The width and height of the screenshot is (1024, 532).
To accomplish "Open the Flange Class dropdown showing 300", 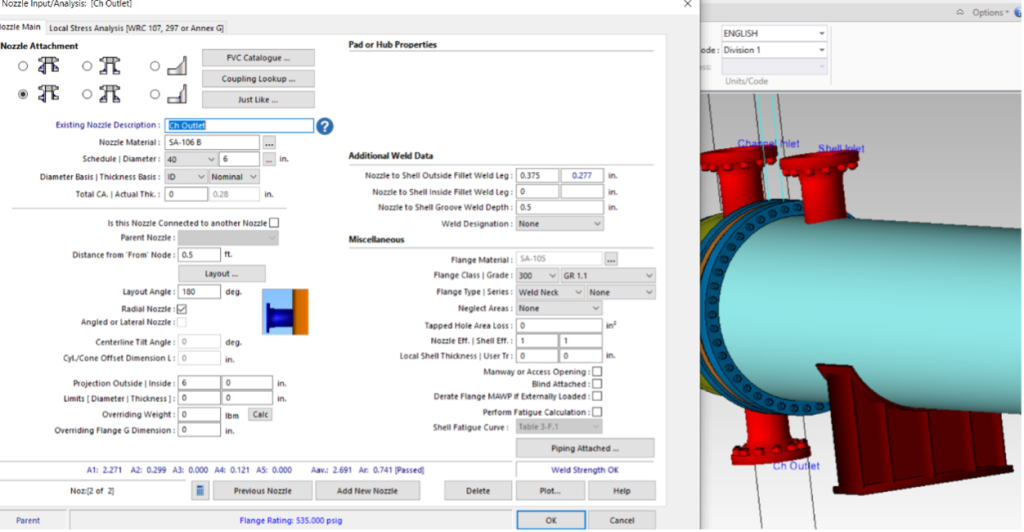I will (x=537, y=275).
